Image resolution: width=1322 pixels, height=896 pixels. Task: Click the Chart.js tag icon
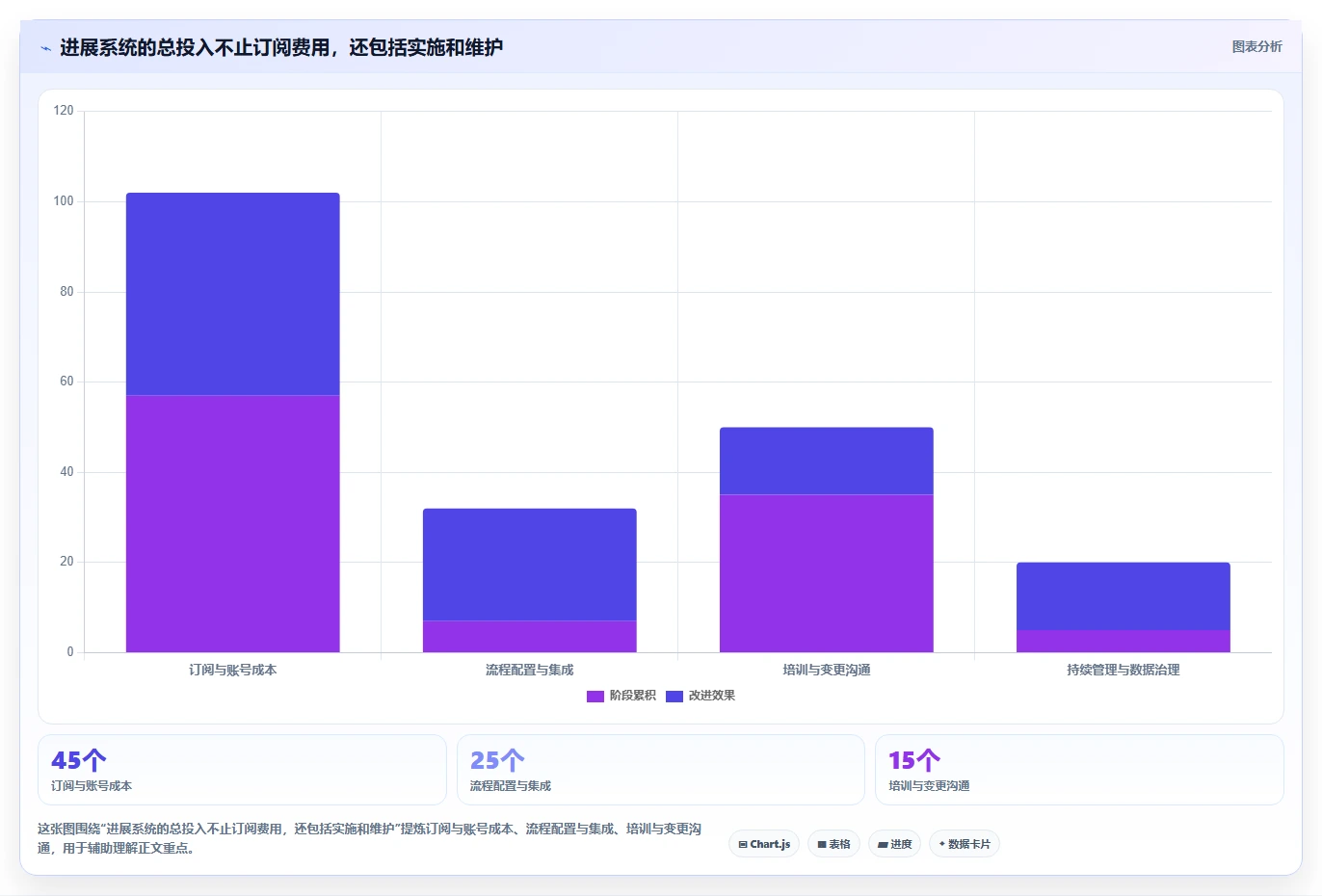tap(743, 845)
